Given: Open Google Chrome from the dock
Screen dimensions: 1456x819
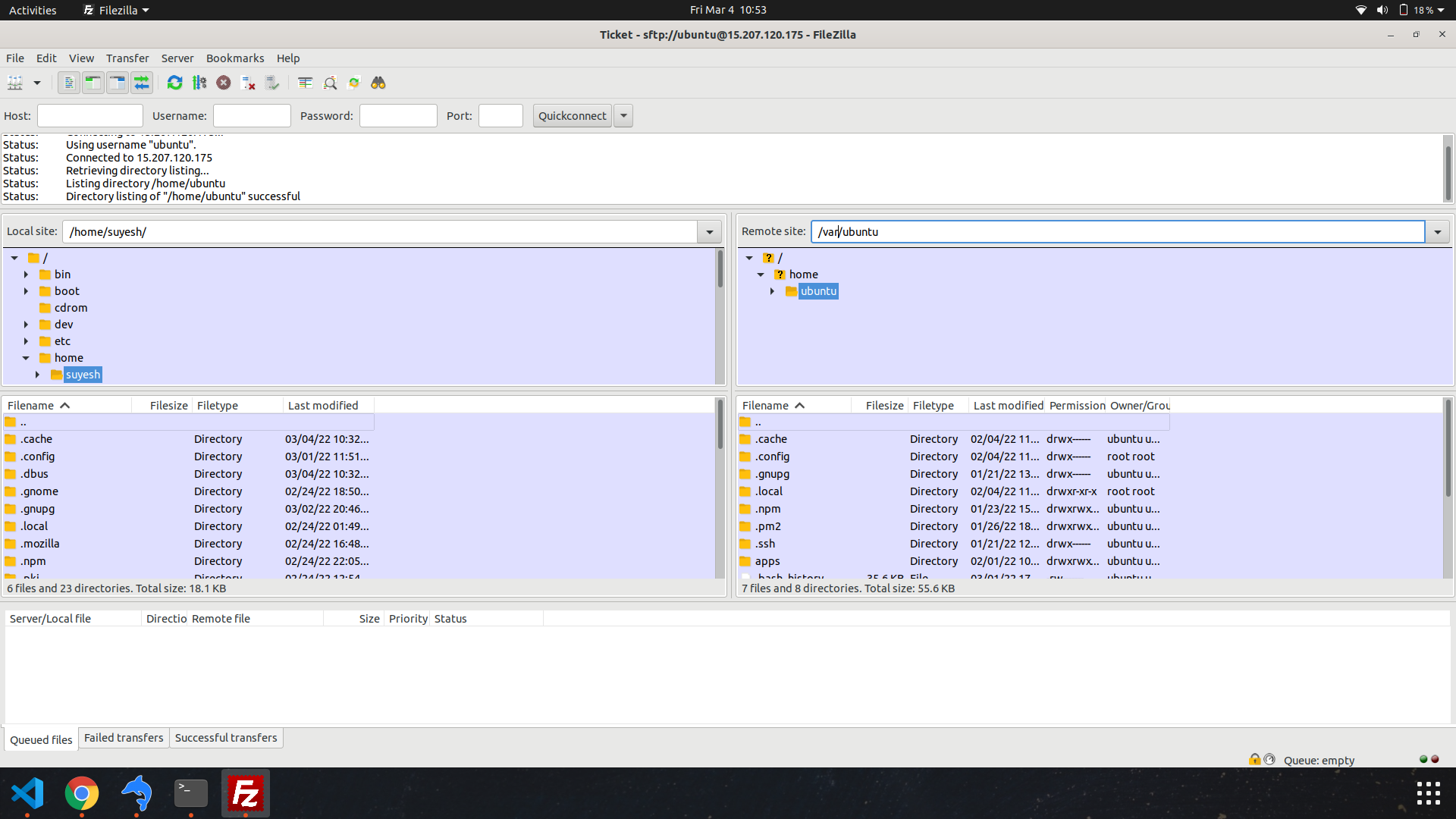Looking at the screenshot, I should coord(82,793).
